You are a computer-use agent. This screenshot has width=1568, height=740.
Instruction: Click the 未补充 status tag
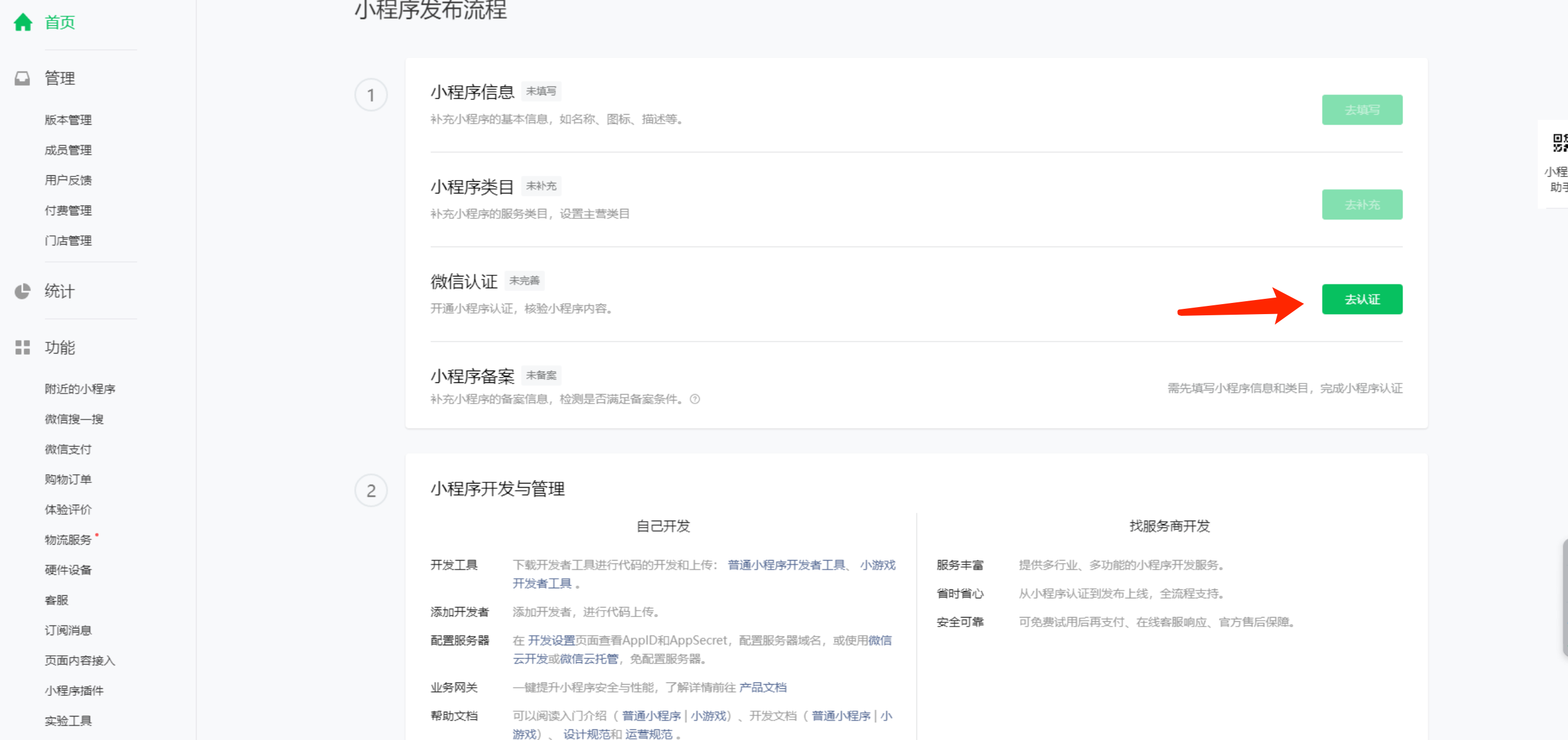pyautogui.click(x=541, y=186)
